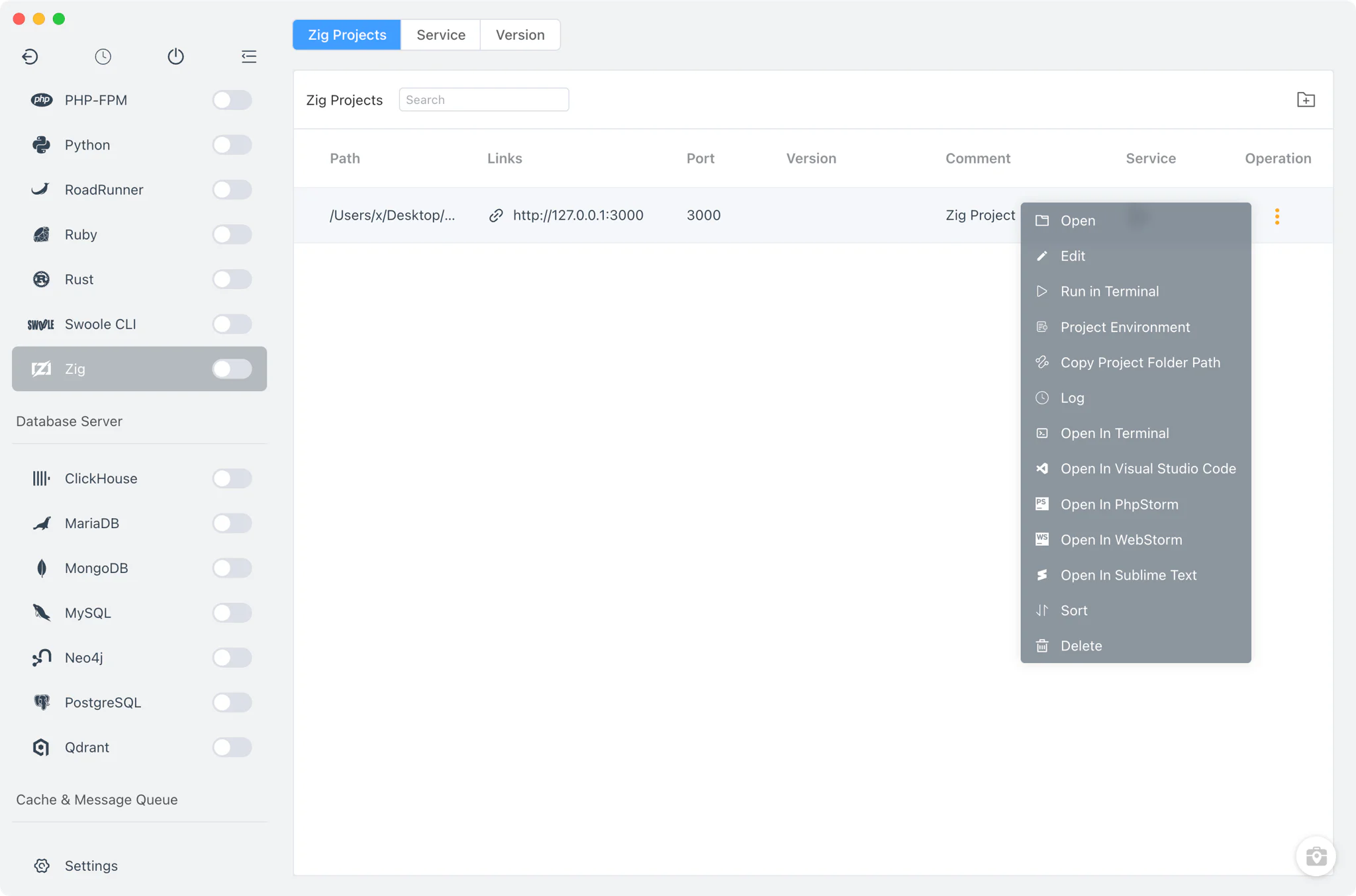The height and width of the screenshot is (896, 1356).
Task: Open Settings gear icon
Action: (x=41, y=866)
